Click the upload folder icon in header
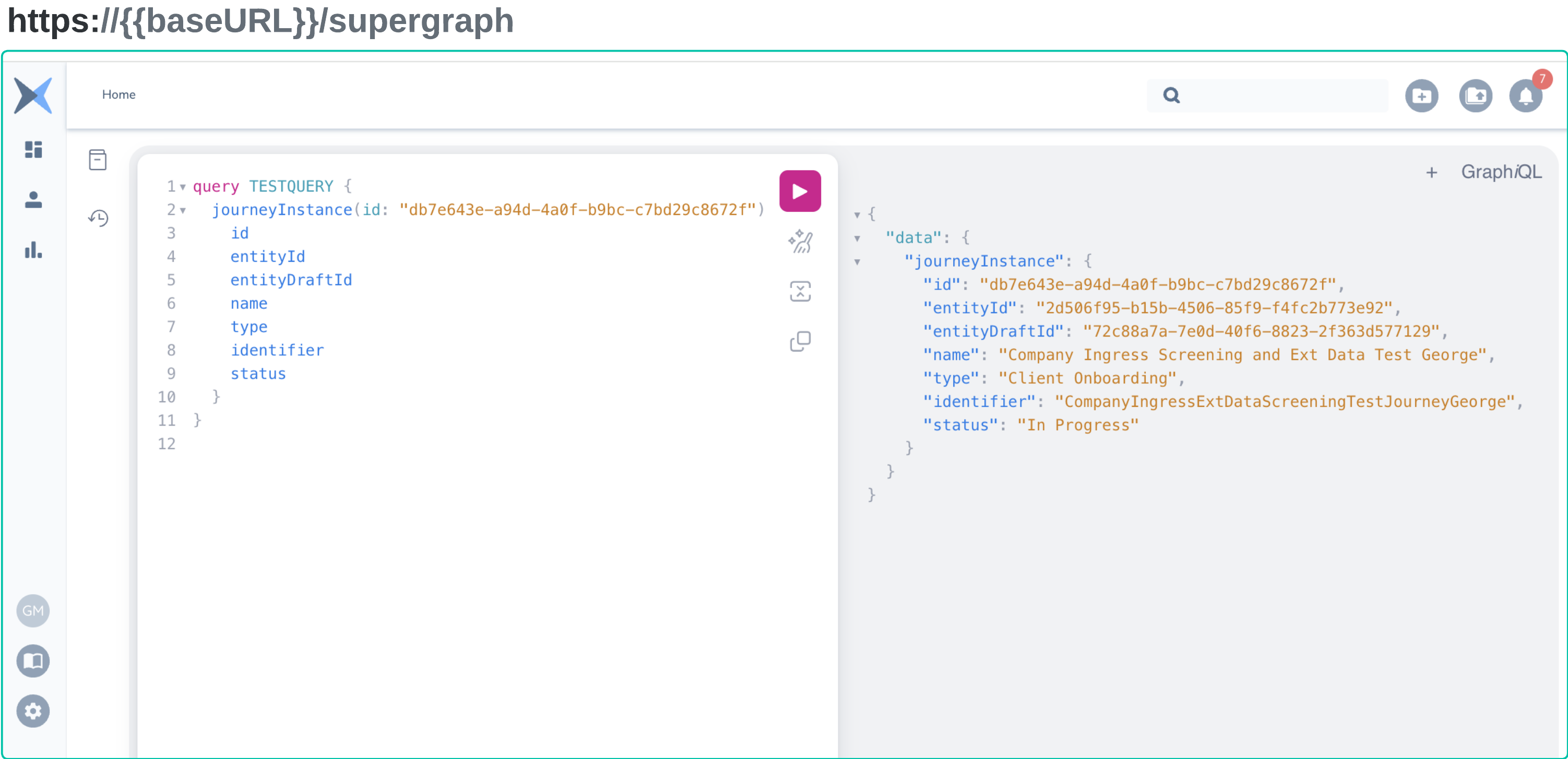 click(x=1475, y=95)
